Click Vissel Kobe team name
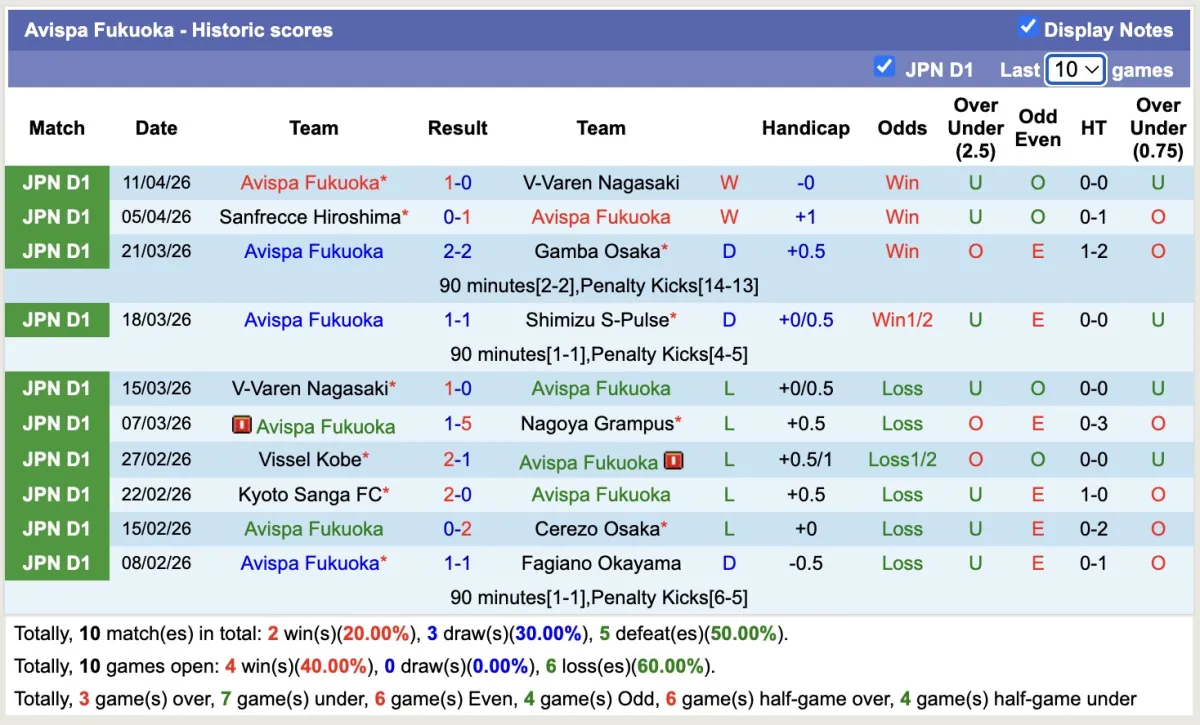 [x=310, y=460]
